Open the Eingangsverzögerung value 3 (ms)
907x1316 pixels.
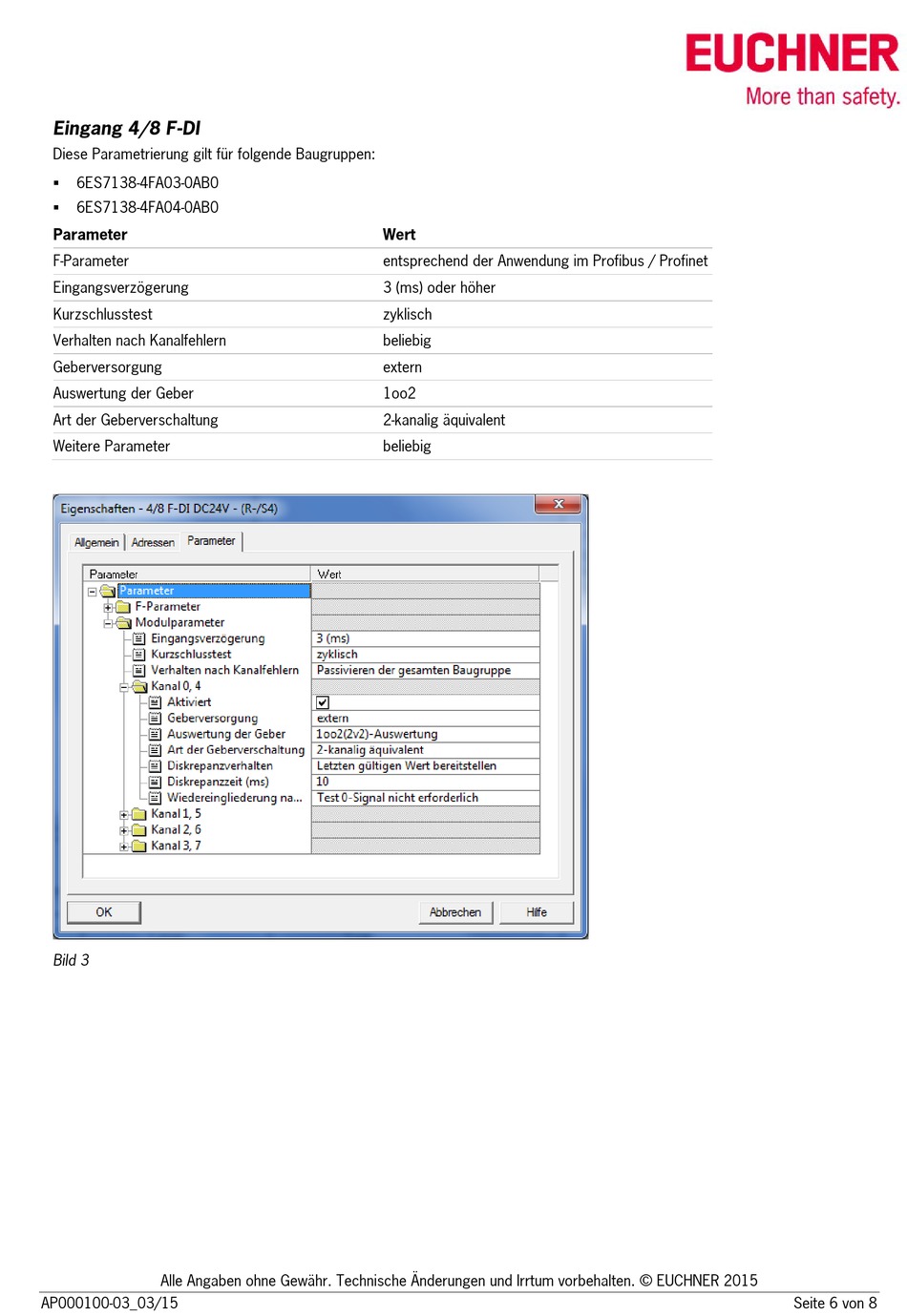click(426, 638)
